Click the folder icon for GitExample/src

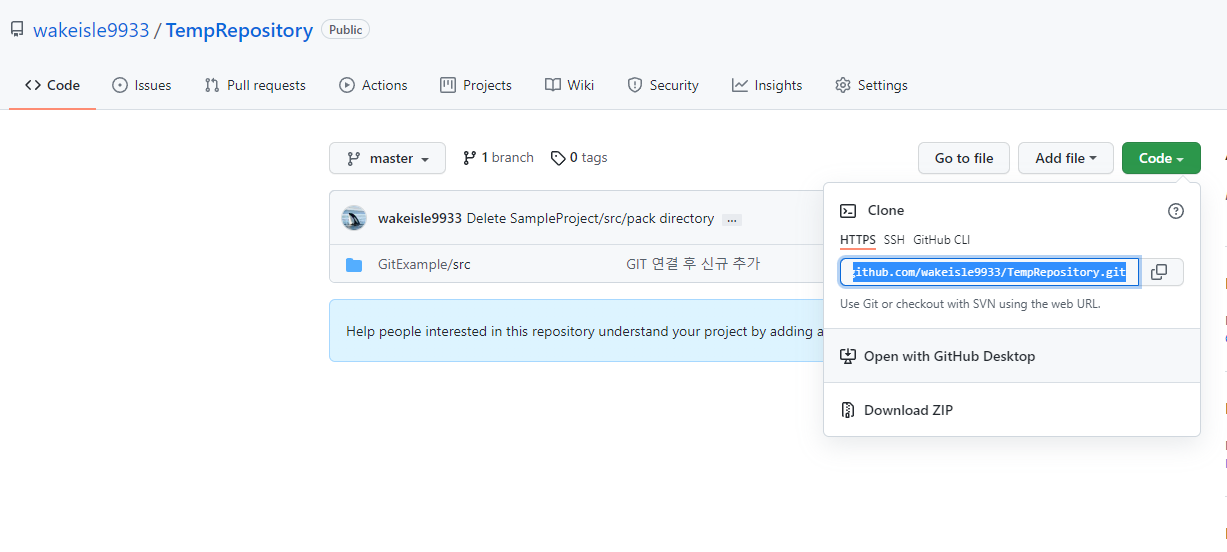coord(354,264)
